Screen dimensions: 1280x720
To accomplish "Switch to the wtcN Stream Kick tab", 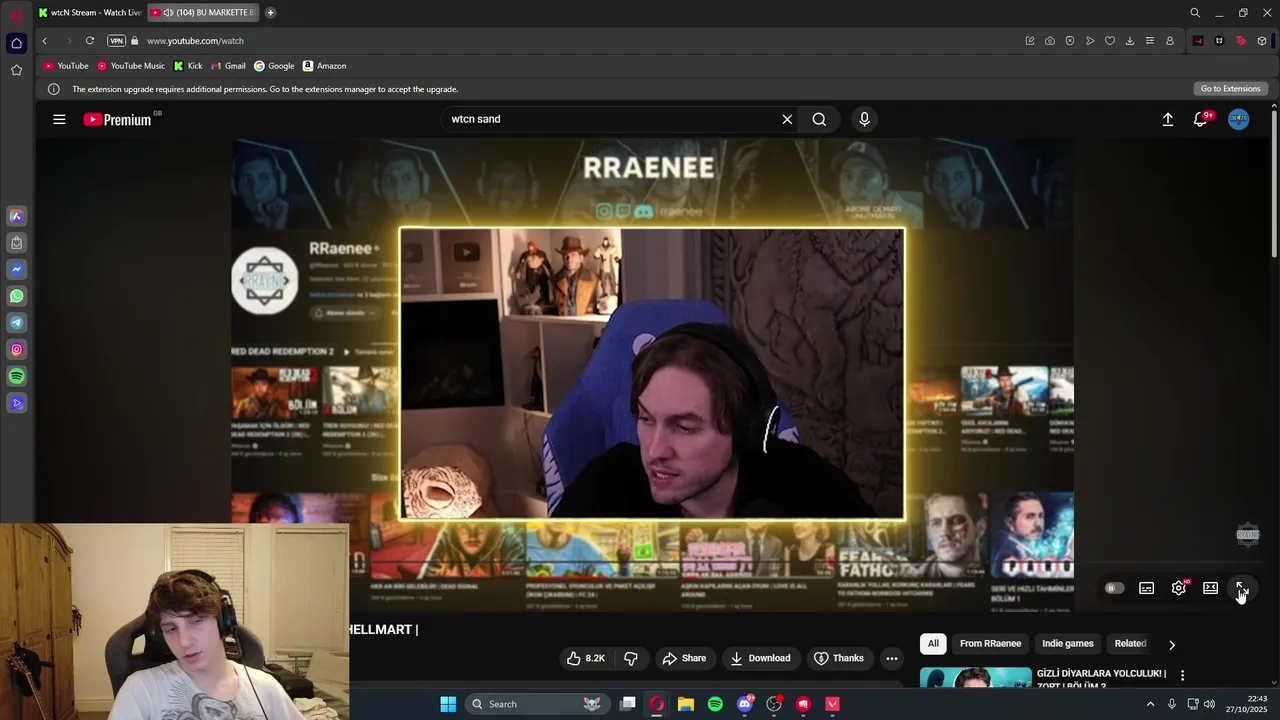I will pos(90,13).
